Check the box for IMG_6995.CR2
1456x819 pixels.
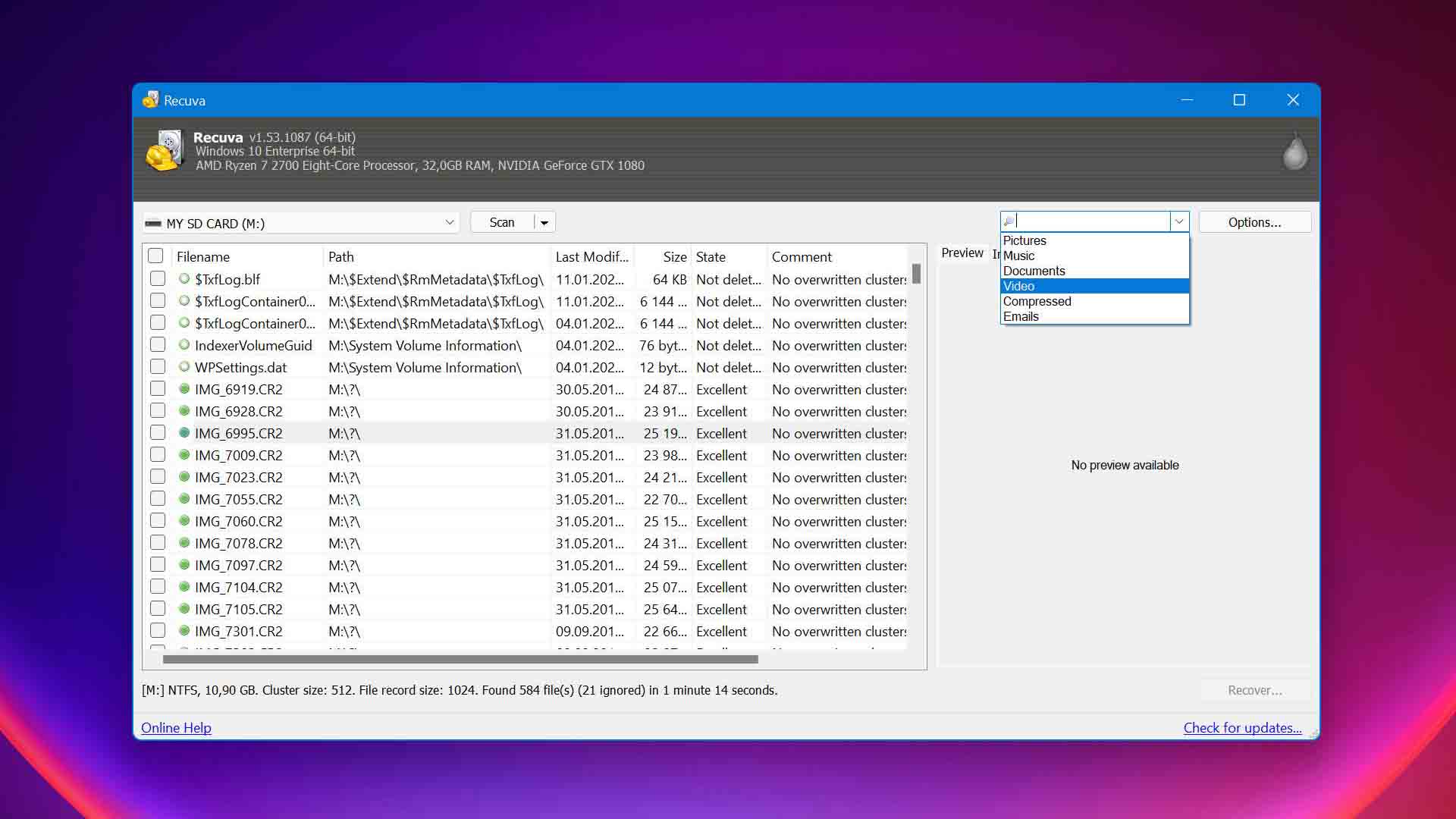[x=158, y=432]
